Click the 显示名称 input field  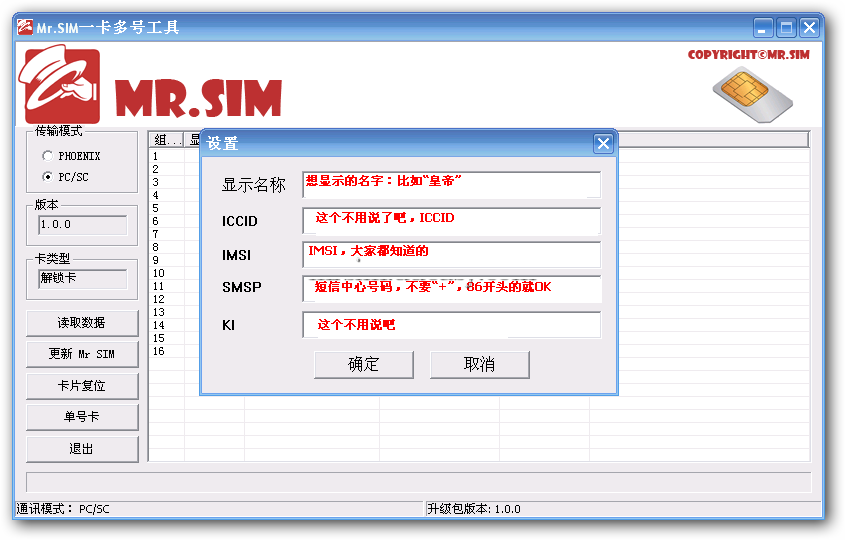point(452,185)
